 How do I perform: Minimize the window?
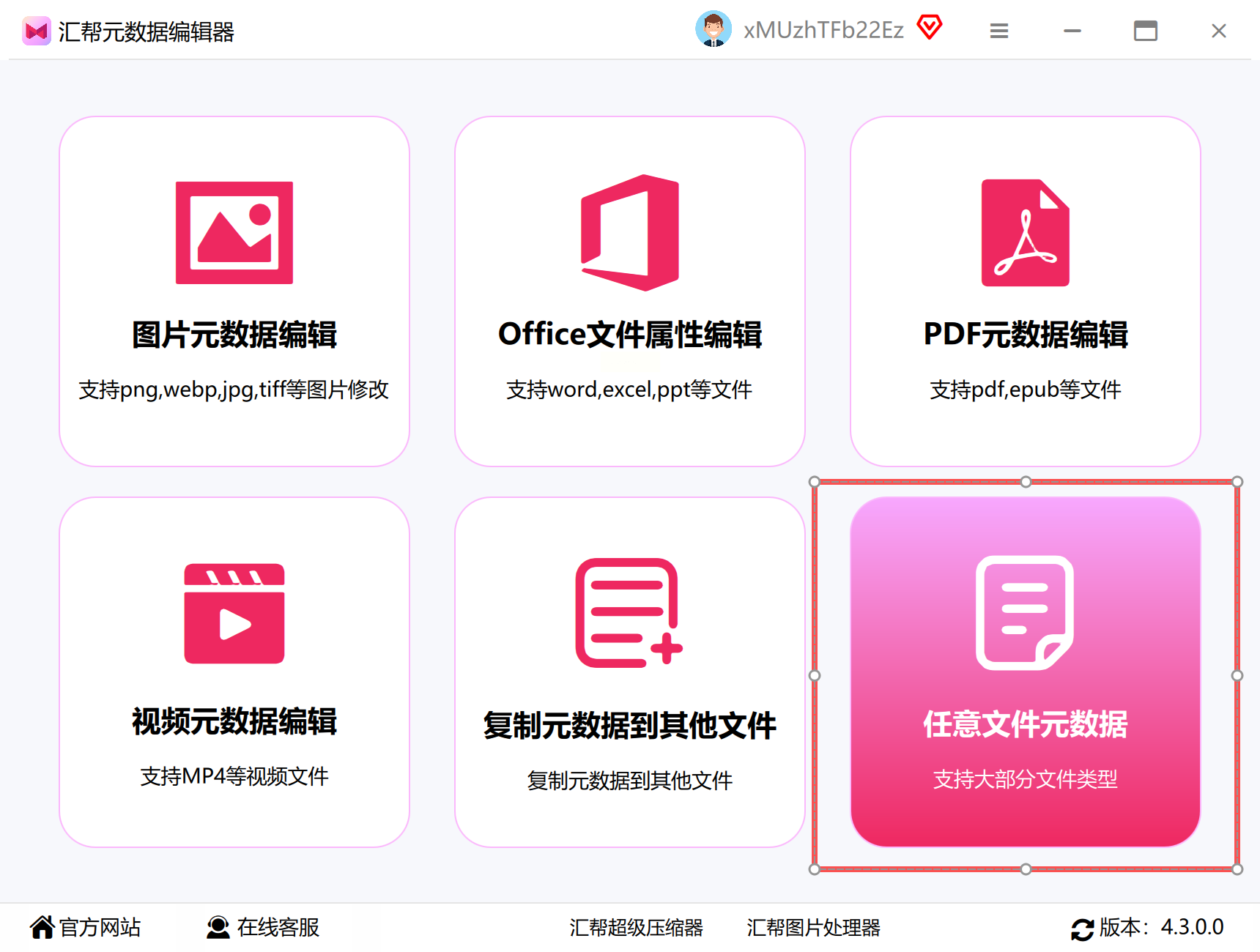pyautogui.click(x=1072, y=31)
